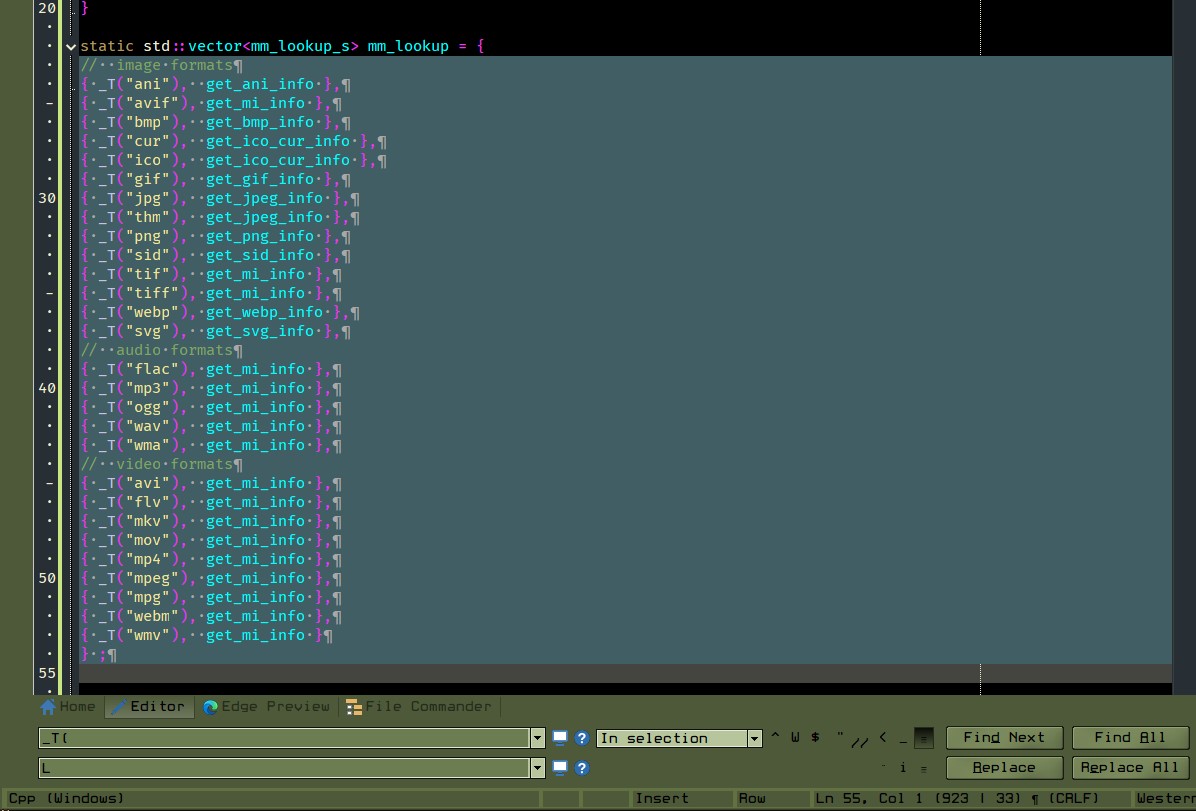
Task: Switch to the File Commander tab
Action: click(x=419, y=706)
